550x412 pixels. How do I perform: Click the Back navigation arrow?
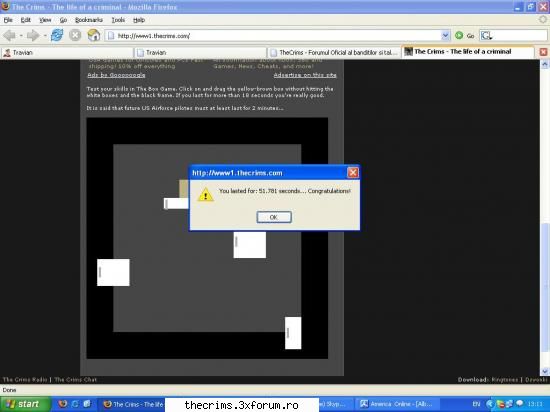point(9,35)
